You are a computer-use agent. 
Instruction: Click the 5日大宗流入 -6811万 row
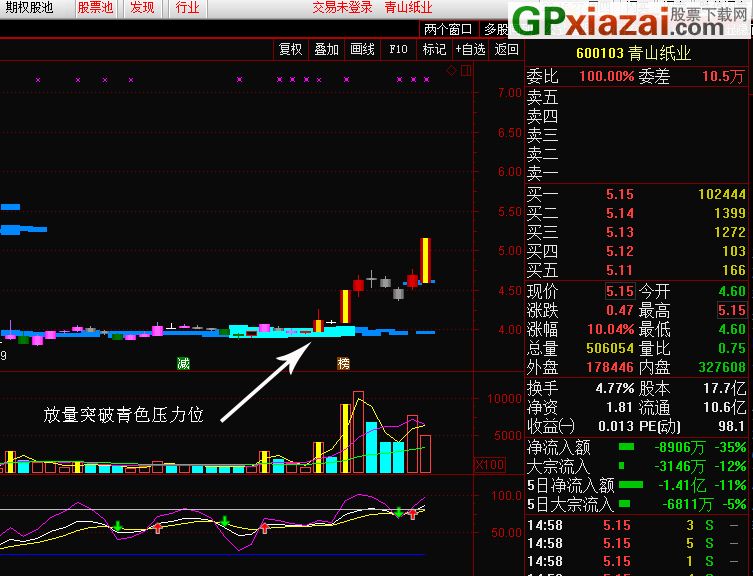point(636,504)
